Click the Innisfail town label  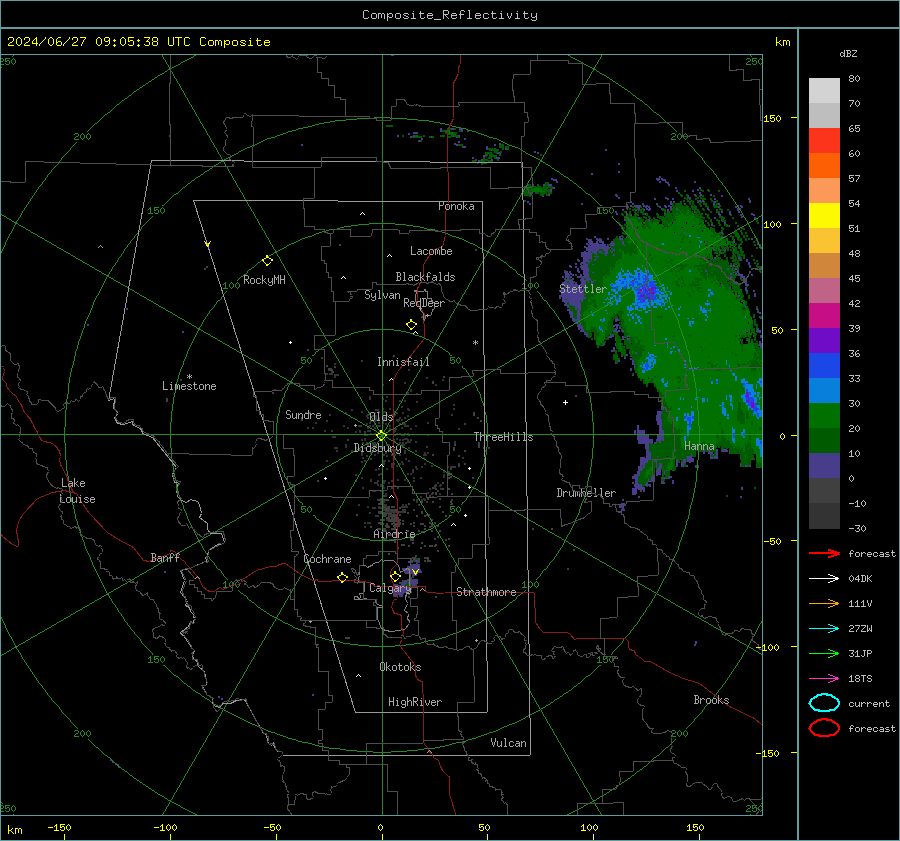403,362
